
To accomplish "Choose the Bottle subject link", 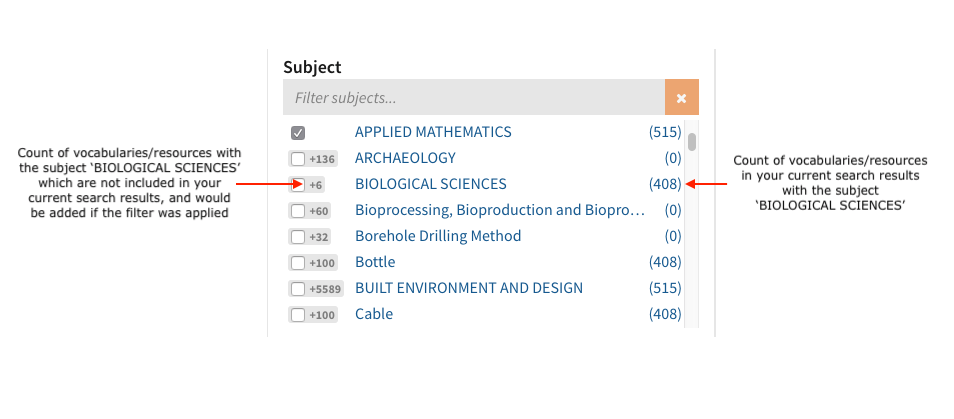I will tap(375, 262).
